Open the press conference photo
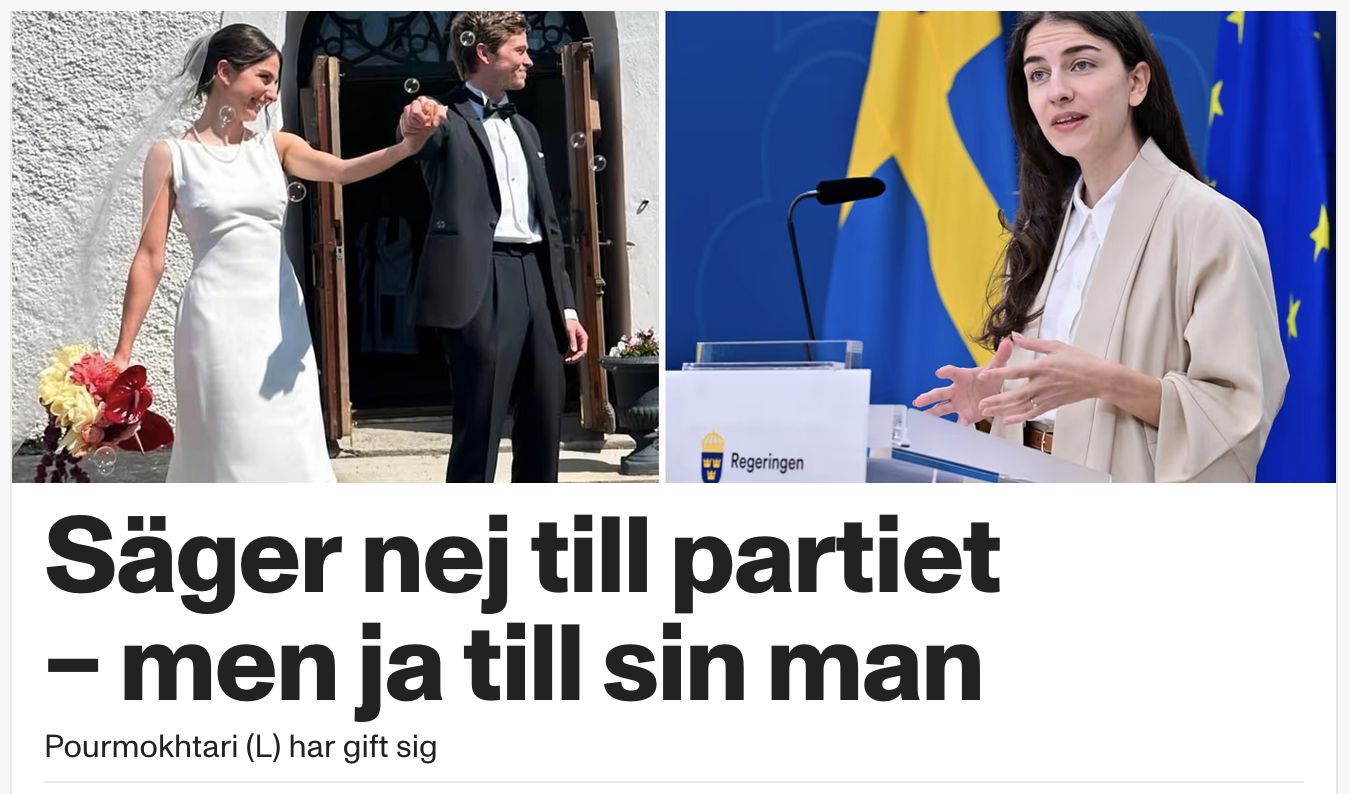The height and width of the screenshot is (794, 1350). [1000, 247]
